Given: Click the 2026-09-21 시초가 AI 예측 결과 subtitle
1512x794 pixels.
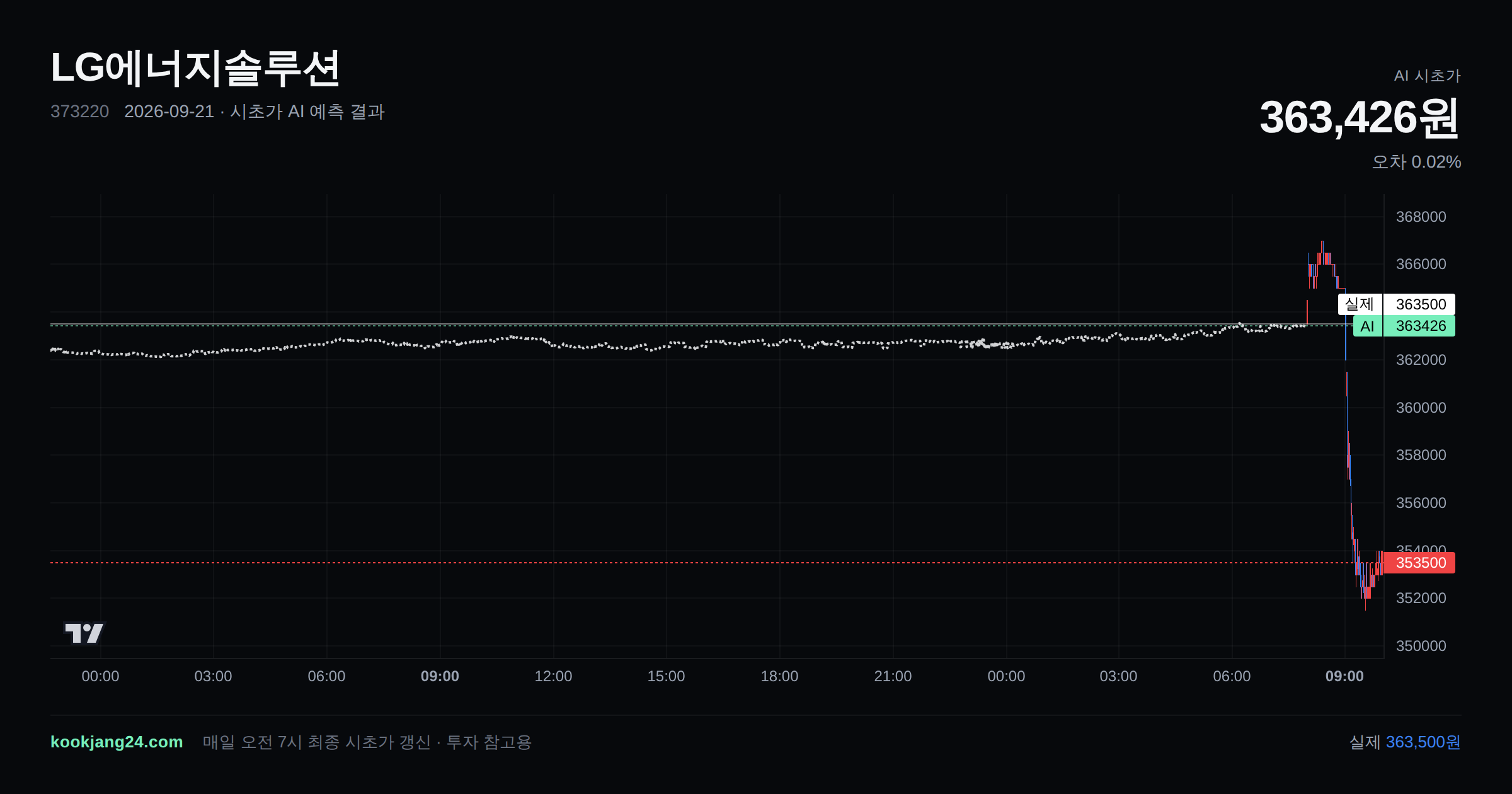Looking at the screenshot, I should [255, 112].
